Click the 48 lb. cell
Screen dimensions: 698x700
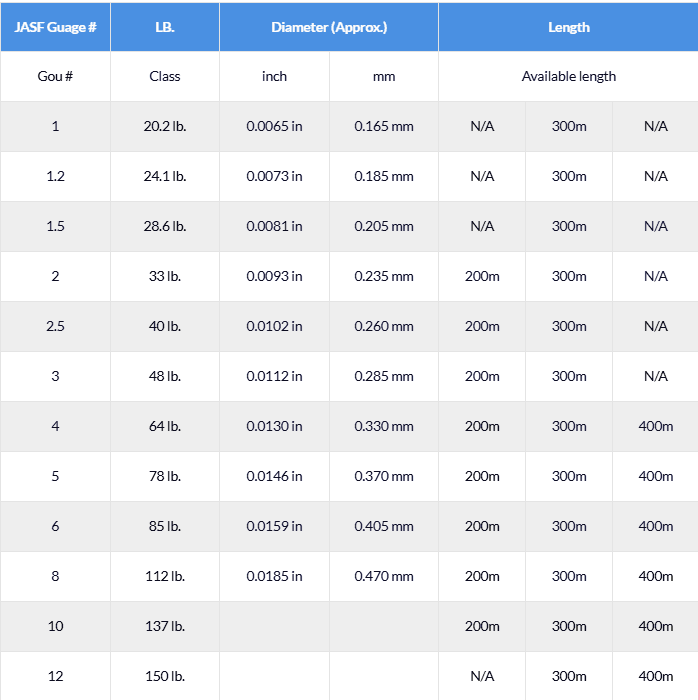(165, 376)
